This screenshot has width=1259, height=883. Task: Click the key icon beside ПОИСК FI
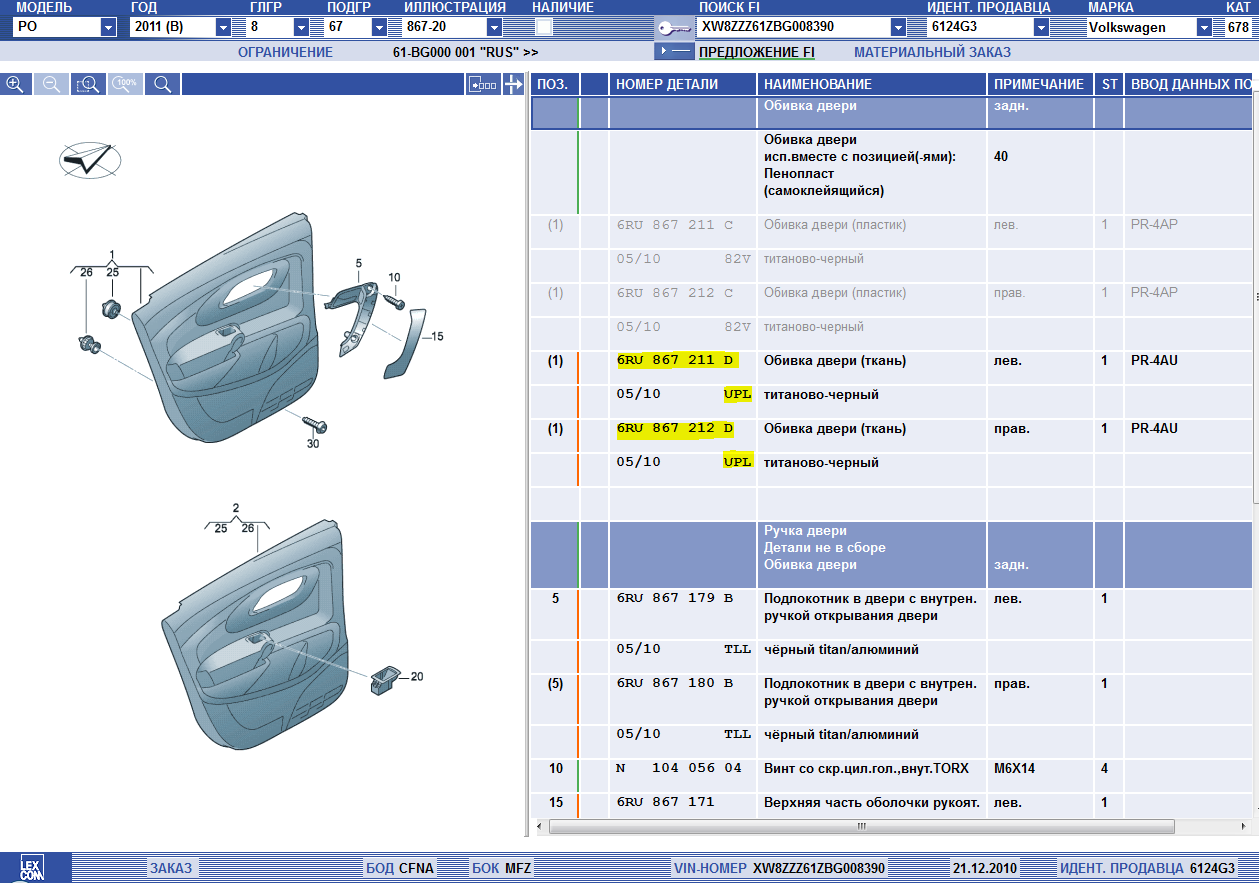point(673,28)
